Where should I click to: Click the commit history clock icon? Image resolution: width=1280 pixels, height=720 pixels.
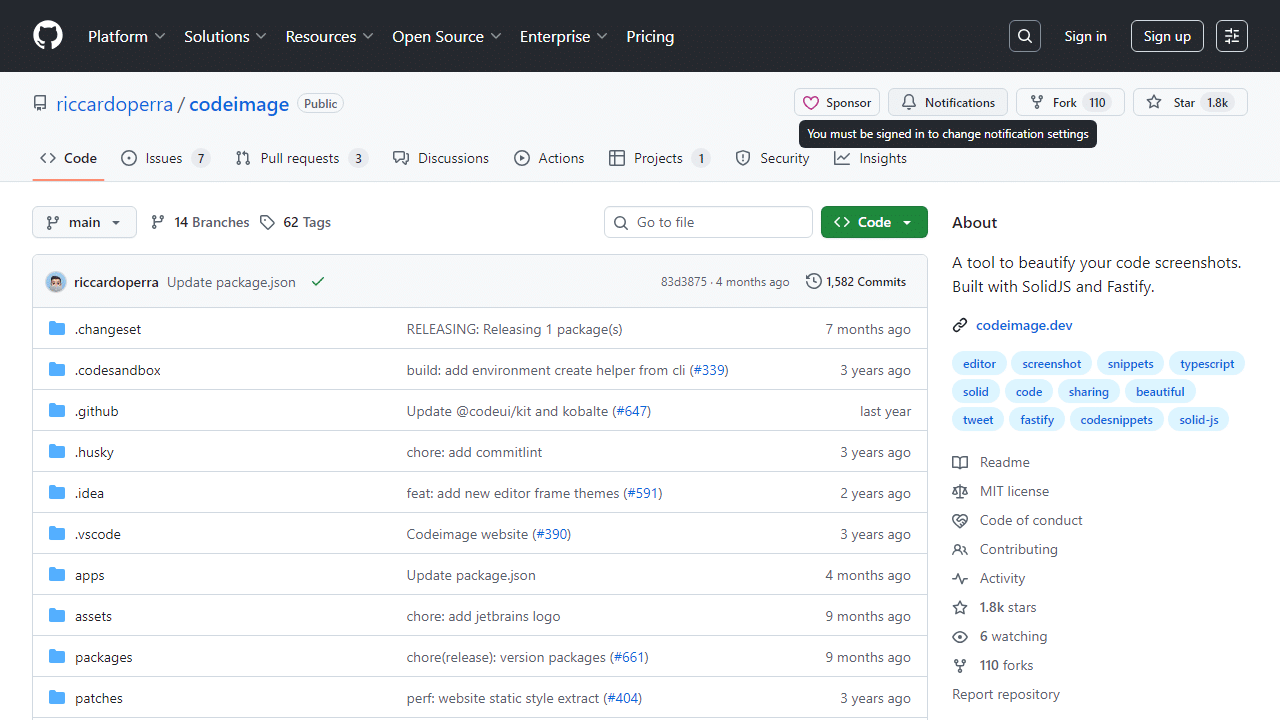pos(814,282)
